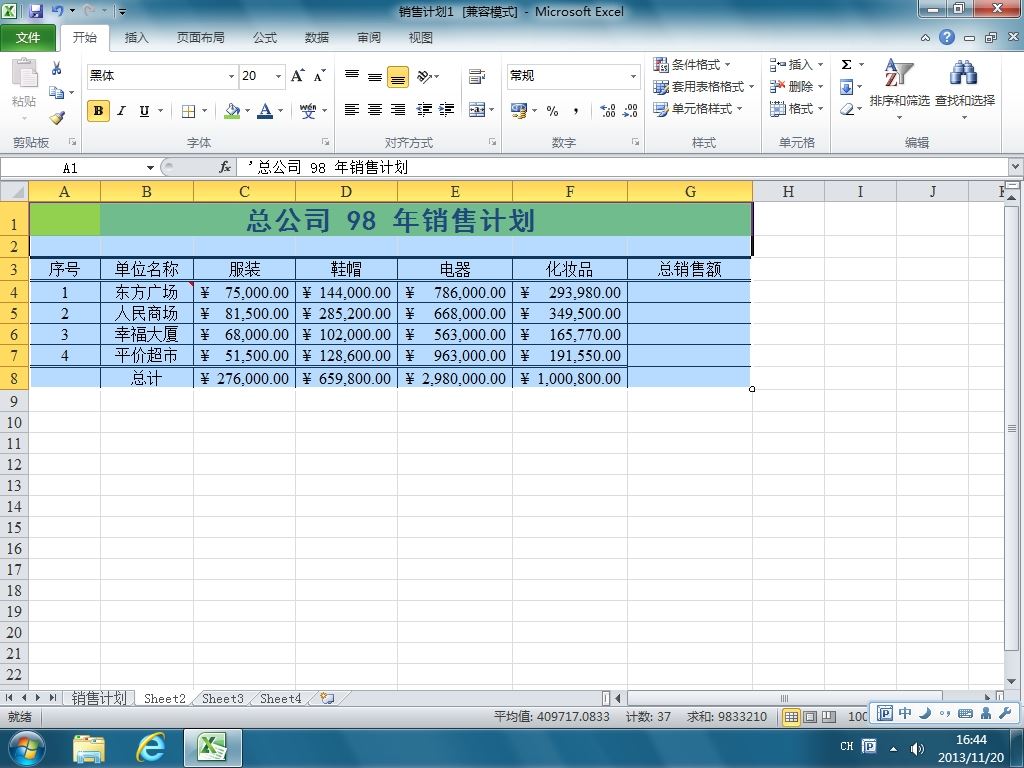Toggle Italic formatting

[121, 111]
